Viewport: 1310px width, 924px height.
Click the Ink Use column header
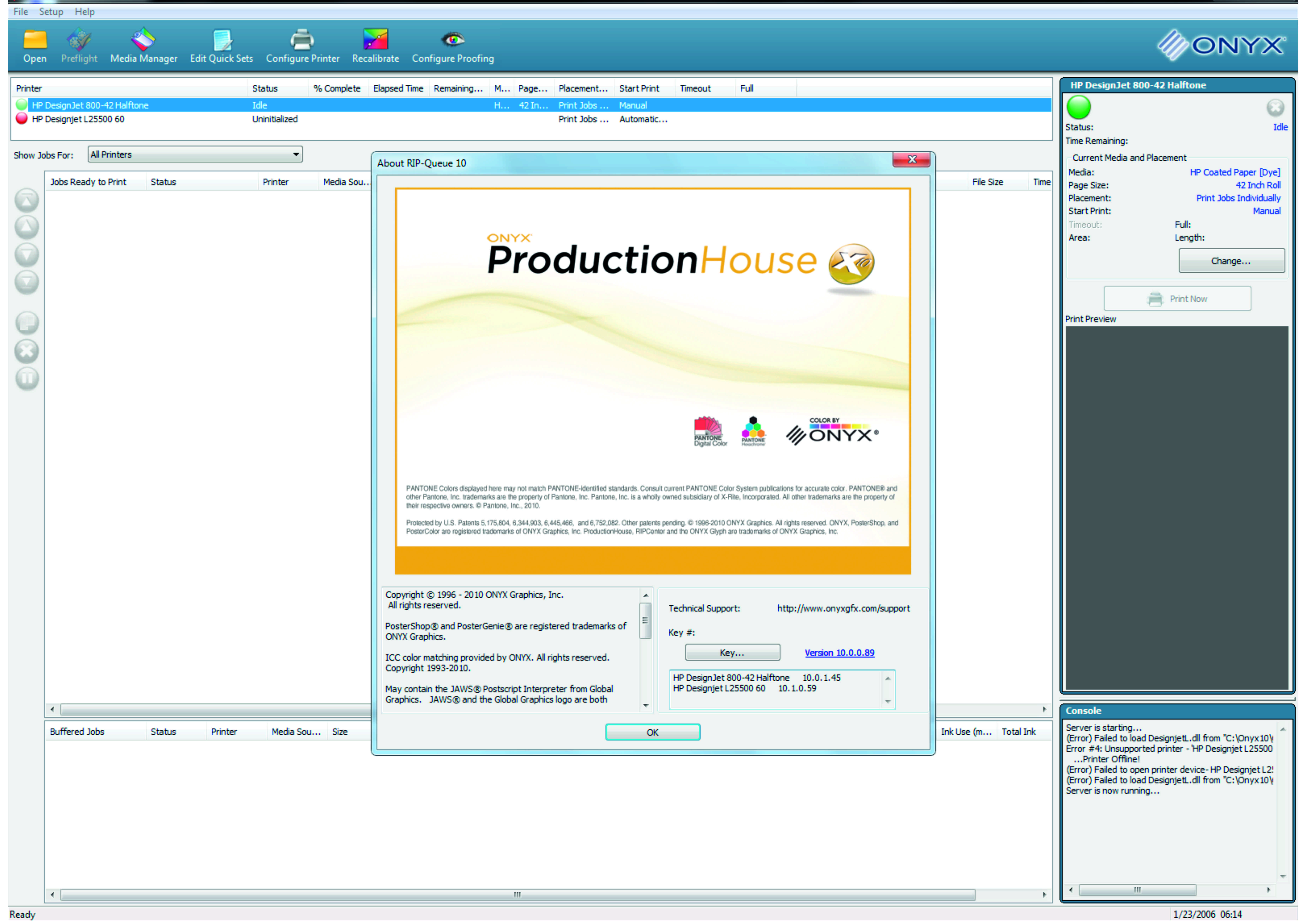(x=966, y=732)
